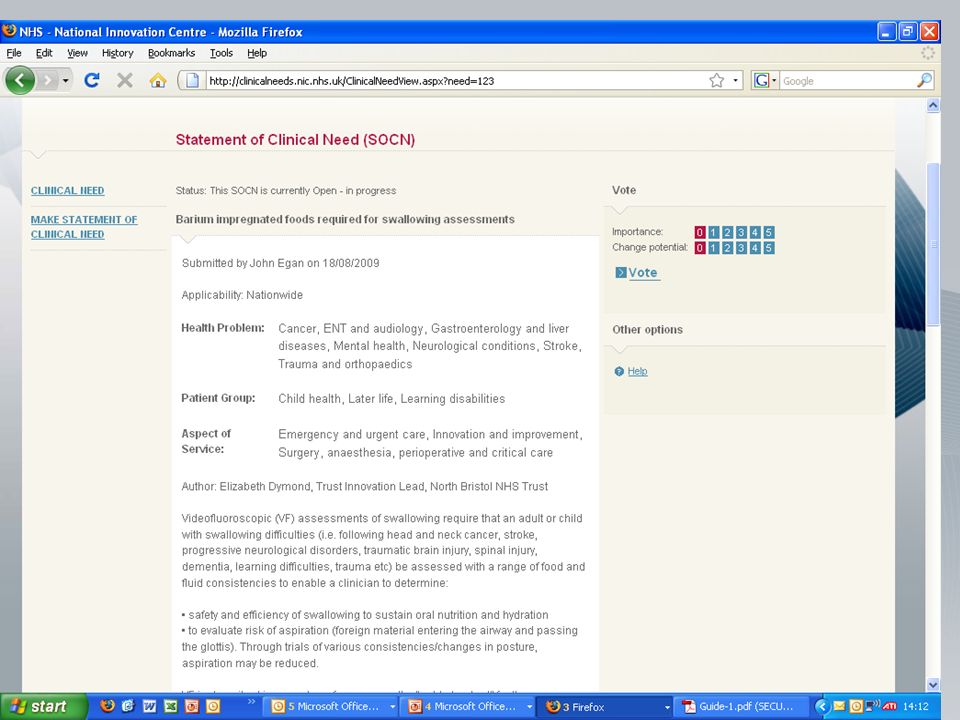Submit with the Vote link
The height and width of the screenshot is (720, 960).
[x=643, y=272]
